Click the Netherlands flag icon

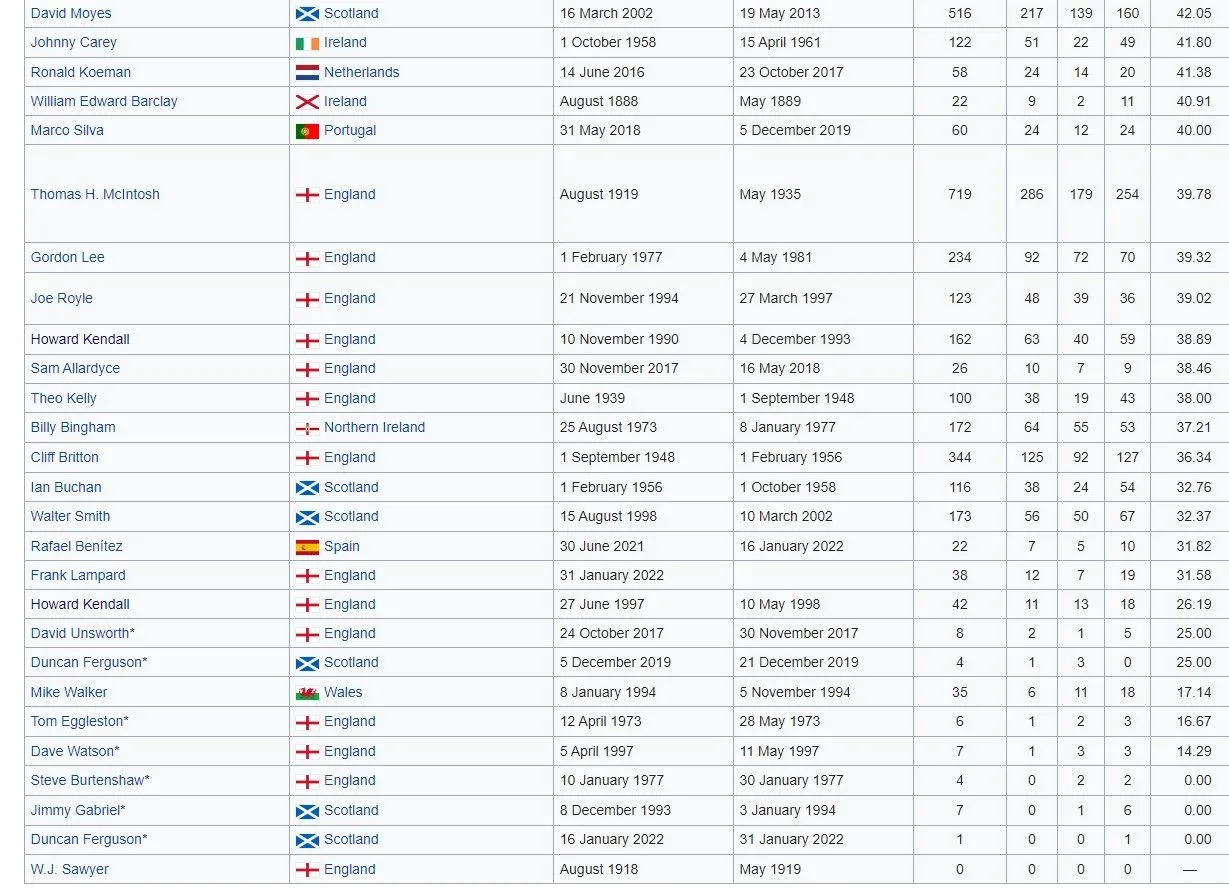(307, 73)
